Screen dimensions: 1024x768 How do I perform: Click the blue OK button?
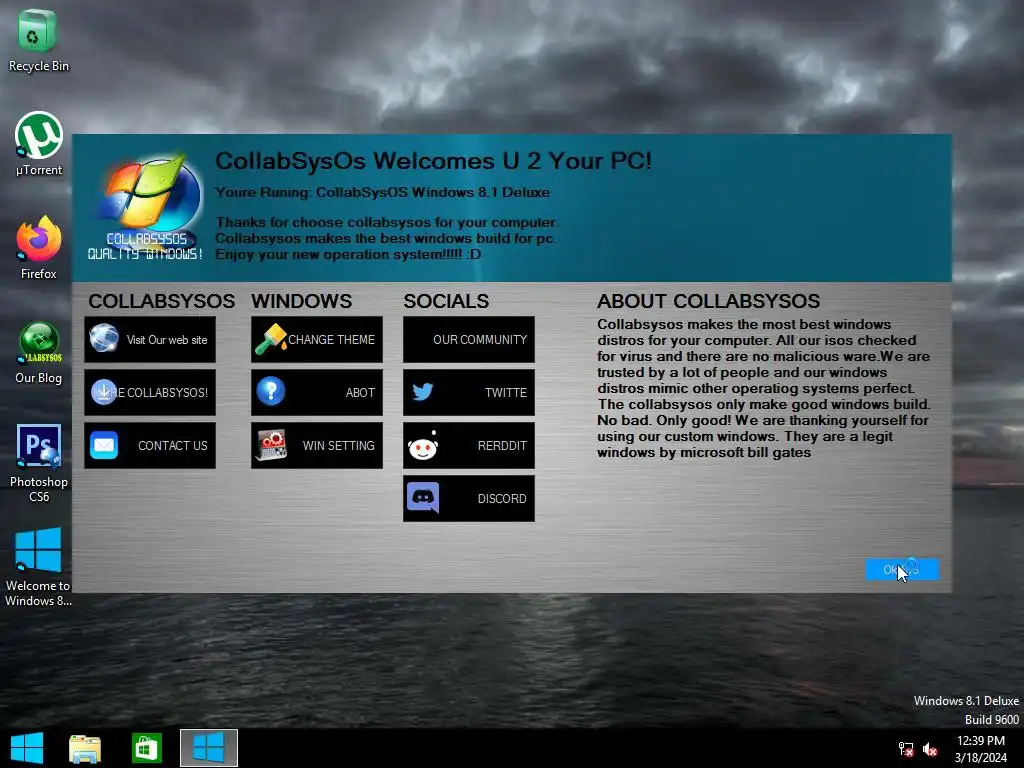click(x=902, y=569)
